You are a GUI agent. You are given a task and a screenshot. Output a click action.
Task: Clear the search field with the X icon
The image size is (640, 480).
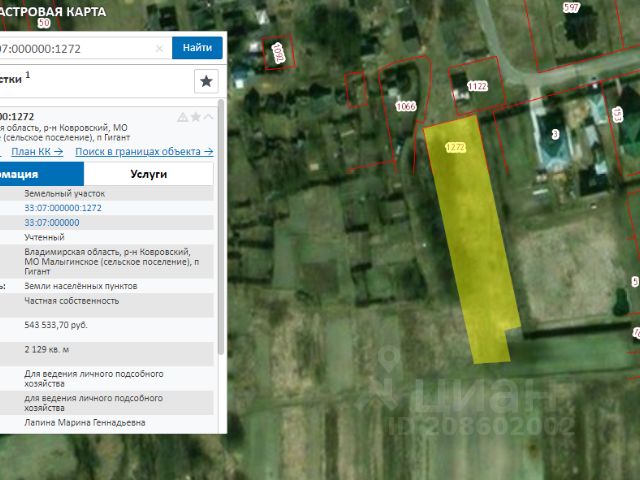(x=159, y=48)
